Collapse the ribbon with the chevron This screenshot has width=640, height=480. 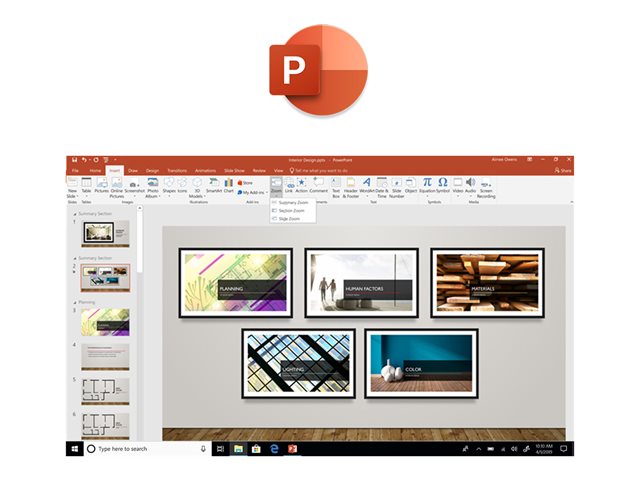pos(571,202)
